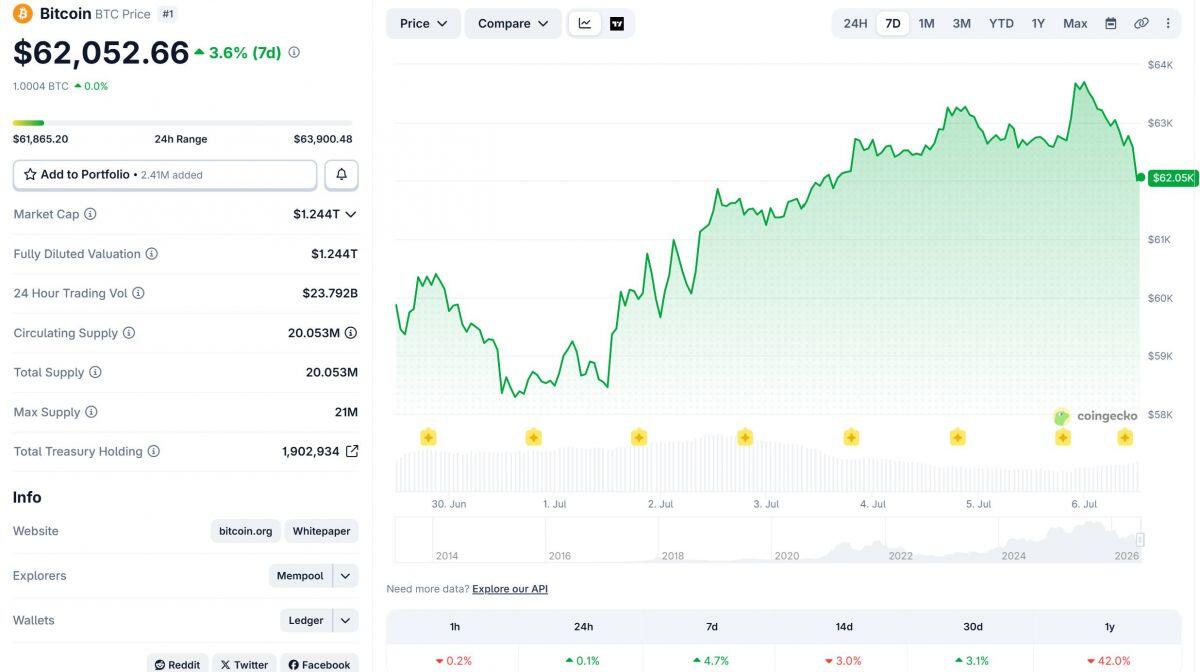The width and height of the screenshot is (1200, 672).
Task: Click the star icon in Add to Portfolio
Action: coord(30,174)
